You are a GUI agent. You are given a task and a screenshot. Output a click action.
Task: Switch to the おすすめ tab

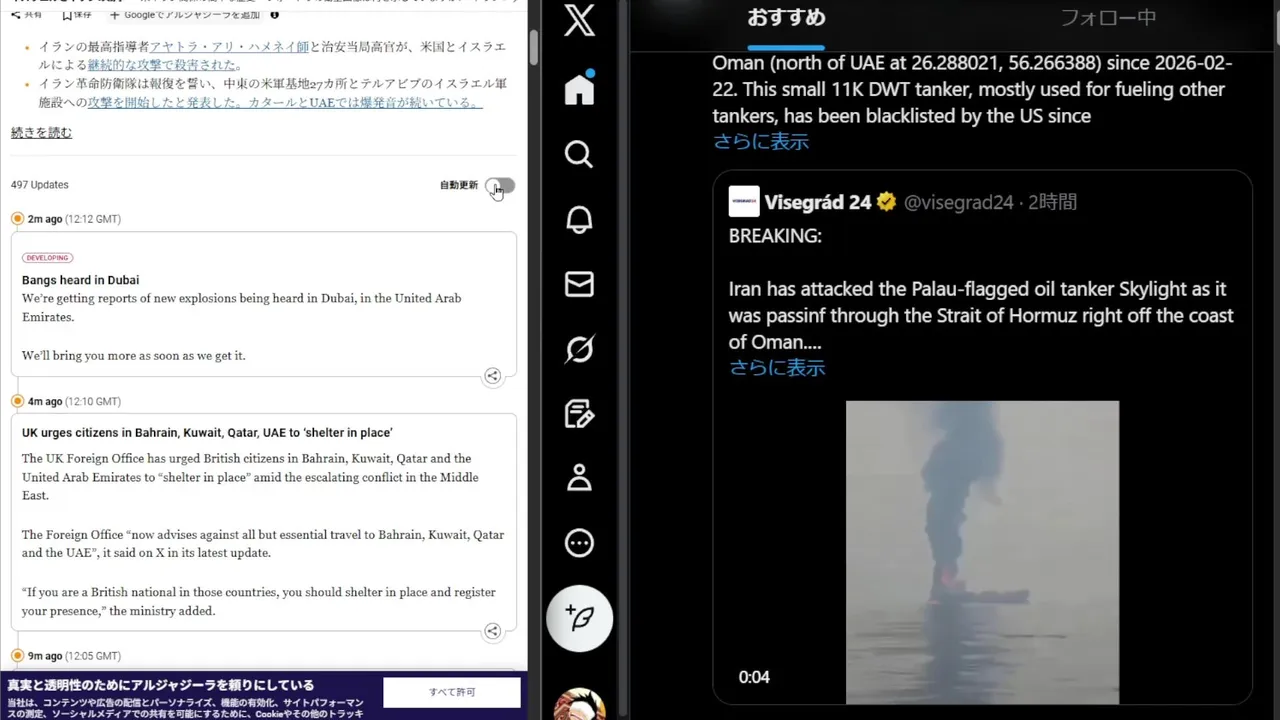click(786, 17)
